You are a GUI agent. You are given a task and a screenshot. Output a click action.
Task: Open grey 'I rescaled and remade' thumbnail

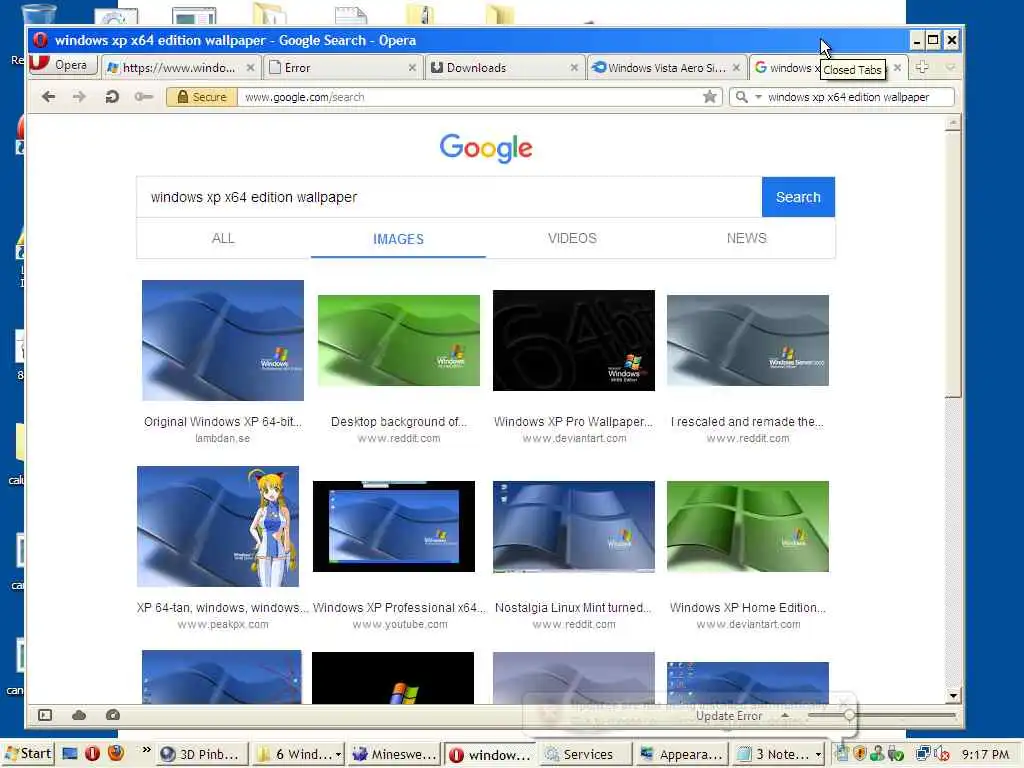point(748,340)
